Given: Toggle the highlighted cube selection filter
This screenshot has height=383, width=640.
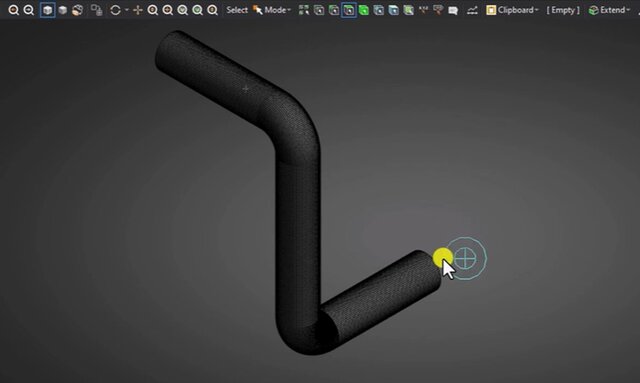Looking at the screenshot, I should click(349, 10).
